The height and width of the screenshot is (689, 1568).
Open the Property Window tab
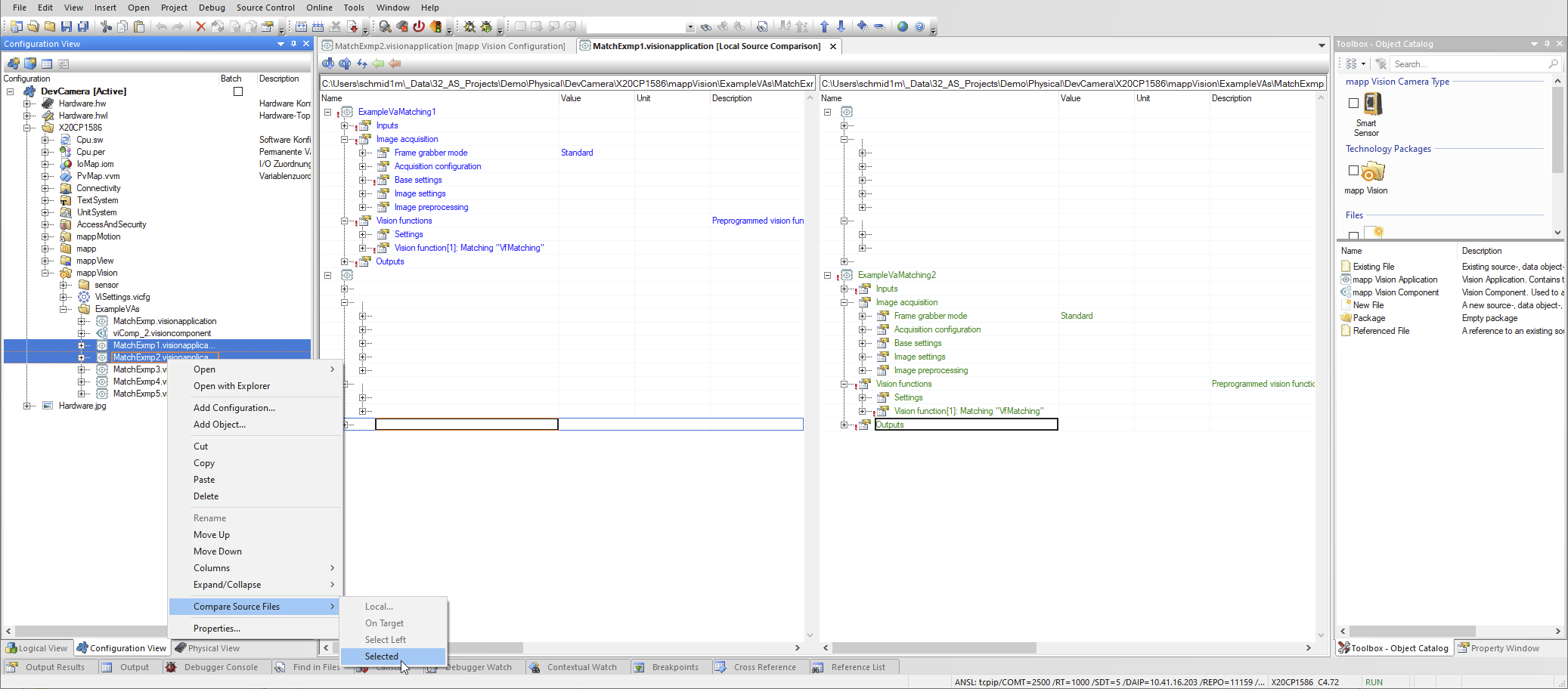point(1499,648)
